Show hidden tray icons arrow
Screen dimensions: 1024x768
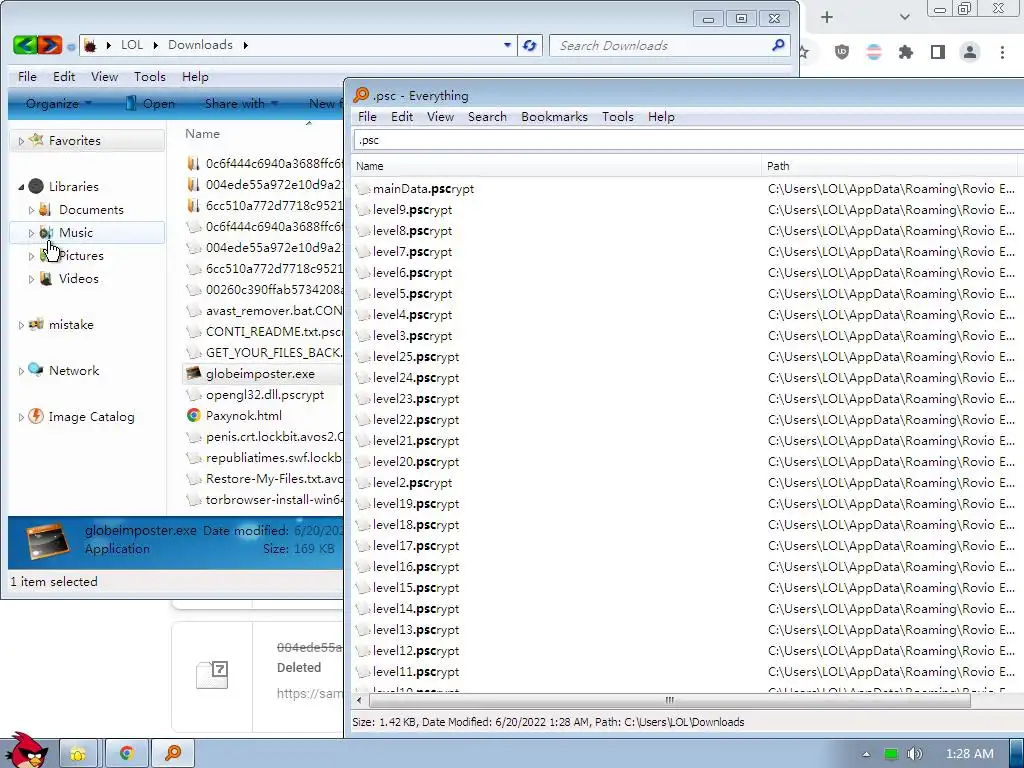pos(866,754)
